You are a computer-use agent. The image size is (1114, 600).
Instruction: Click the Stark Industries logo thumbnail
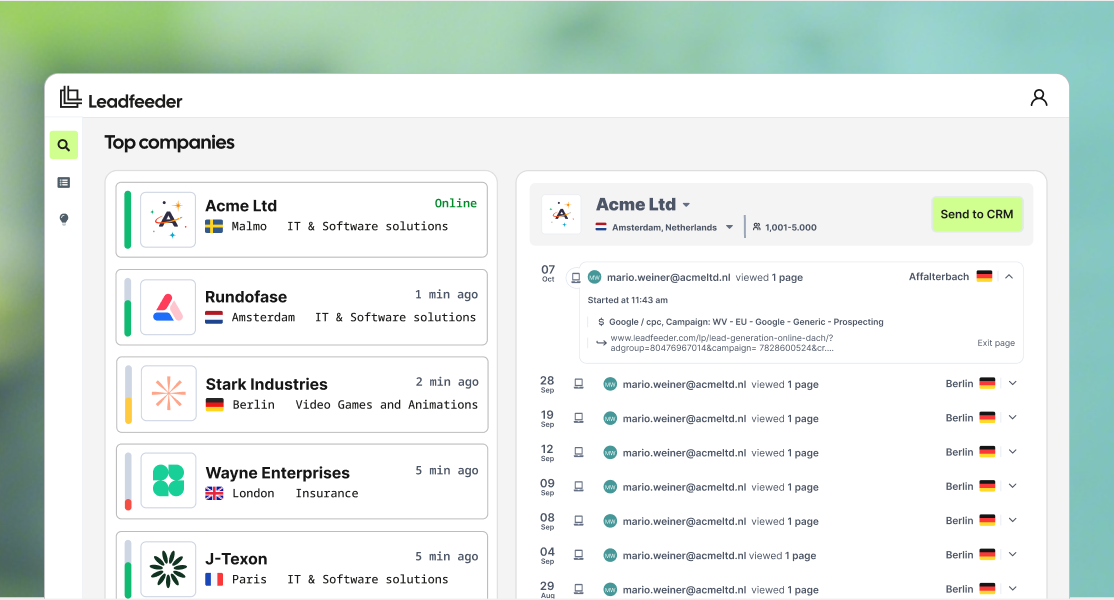click(x=168, y=393)
